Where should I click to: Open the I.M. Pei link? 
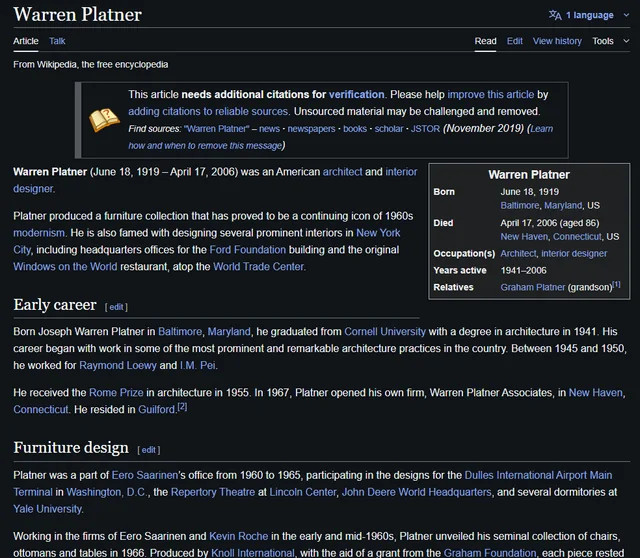(x=198, y=365)
